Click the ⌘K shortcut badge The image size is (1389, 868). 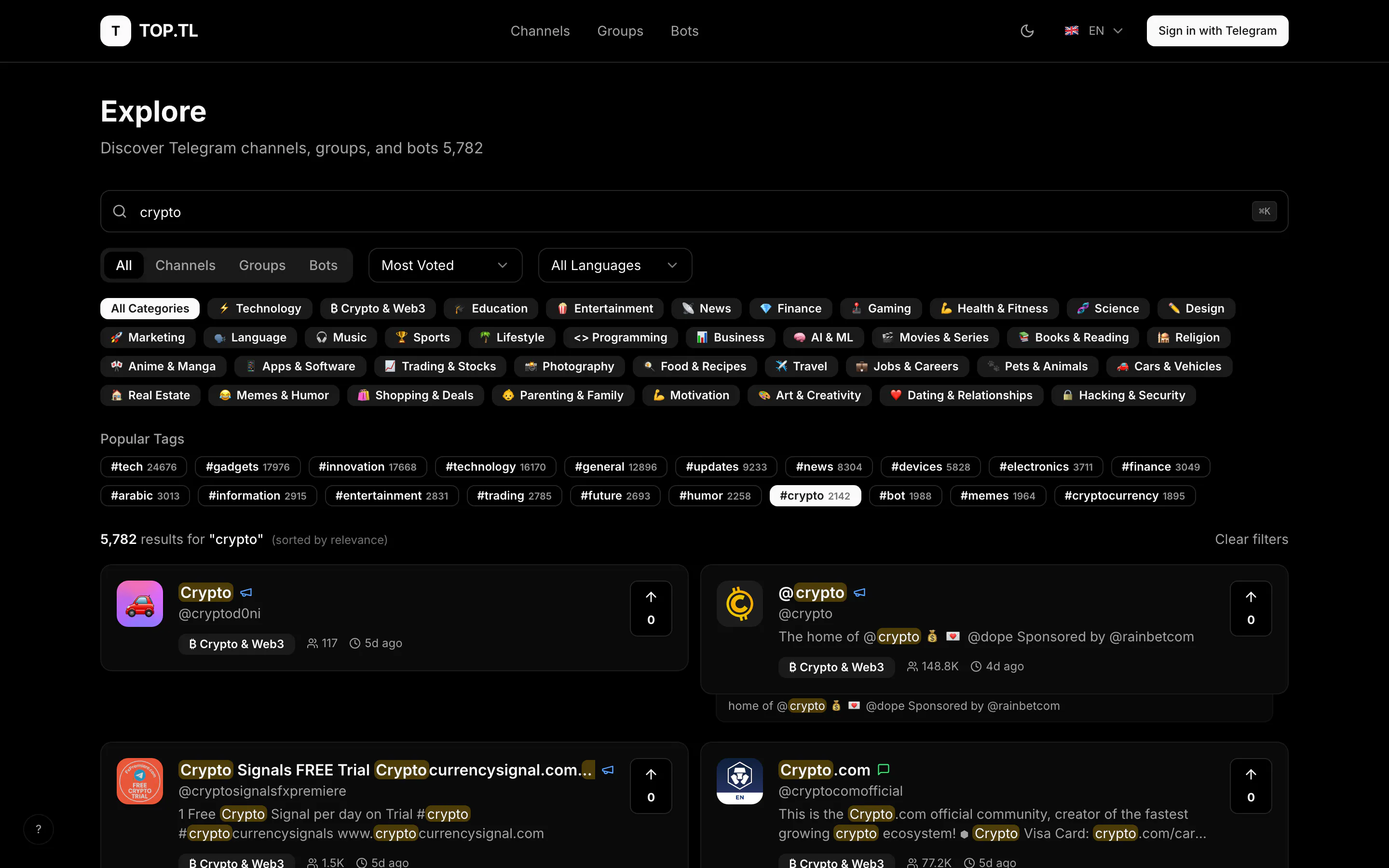point(1265,211)
